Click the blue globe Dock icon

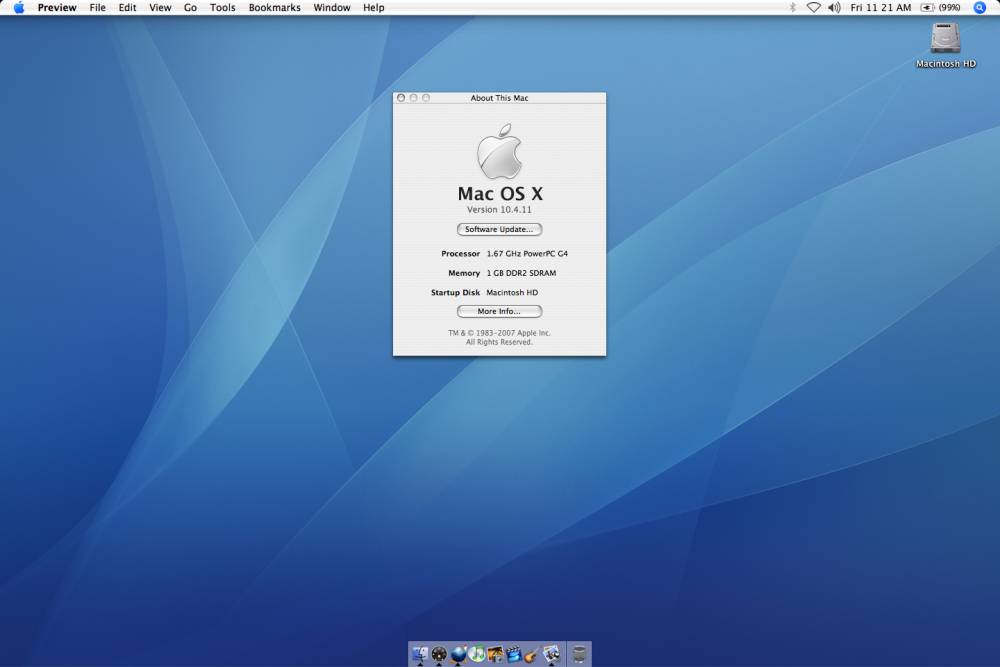point(458,654)
